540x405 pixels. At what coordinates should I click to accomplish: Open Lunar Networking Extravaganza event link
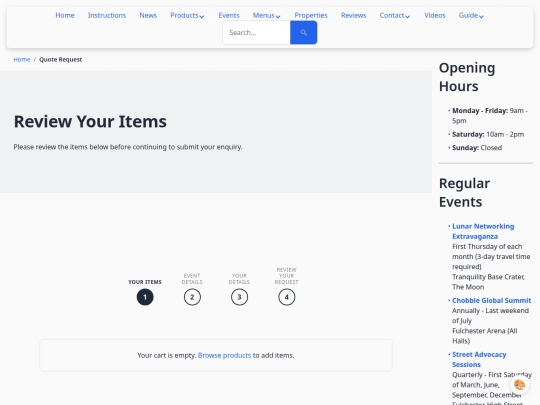[483, 231]
